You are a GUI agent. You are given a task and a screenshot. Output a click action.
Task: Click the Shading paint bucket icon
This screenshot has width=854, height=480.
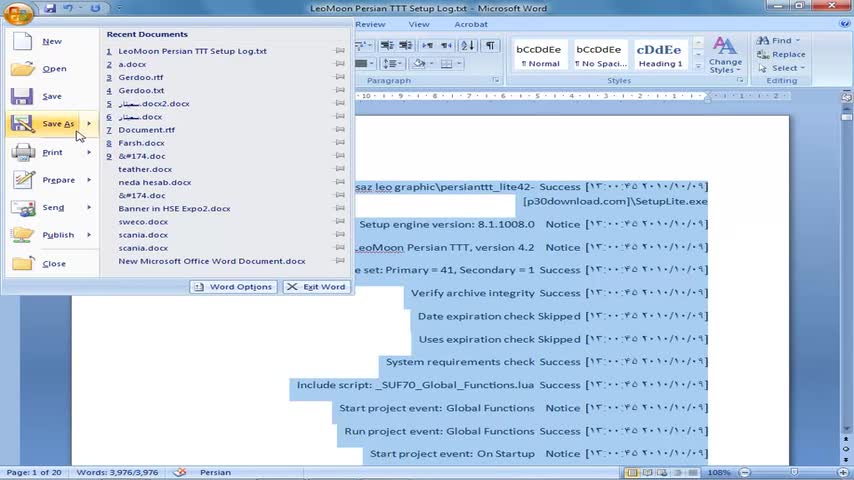click(x=419, y=64)
